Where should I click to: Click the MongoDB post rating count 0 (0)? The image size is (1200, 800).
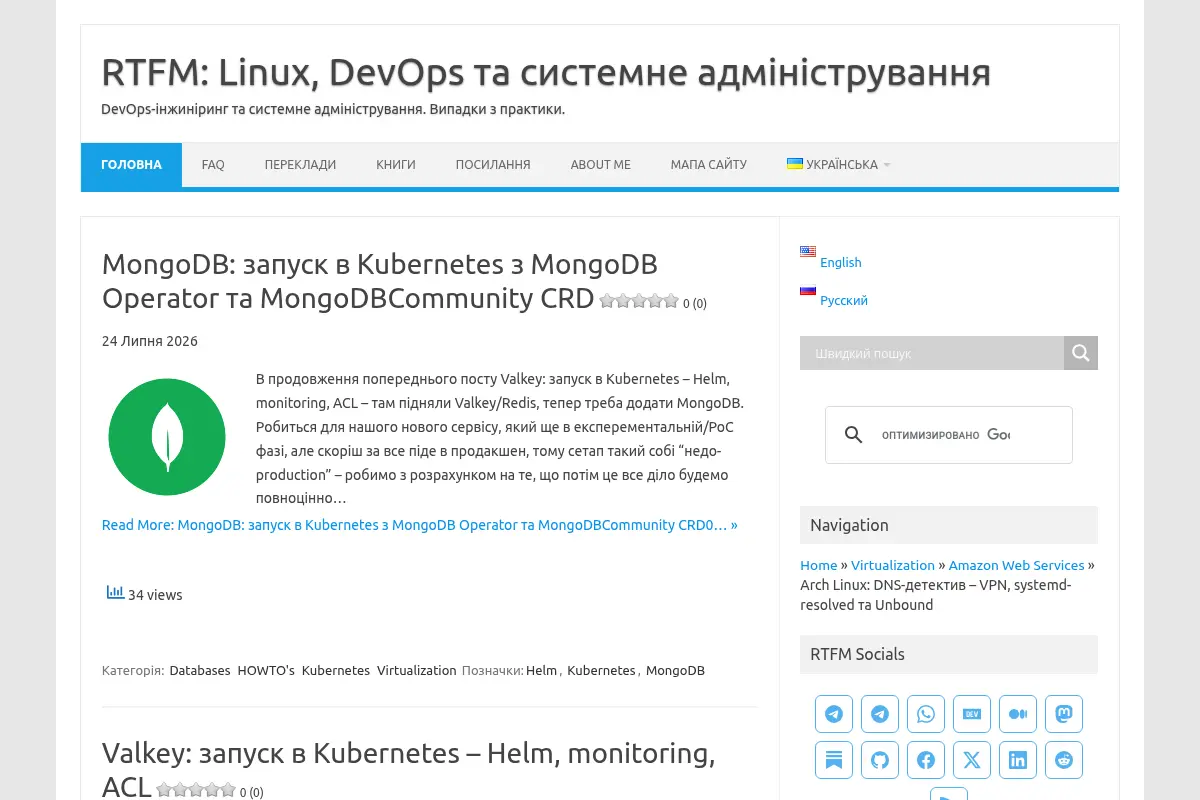coord(695,303)
